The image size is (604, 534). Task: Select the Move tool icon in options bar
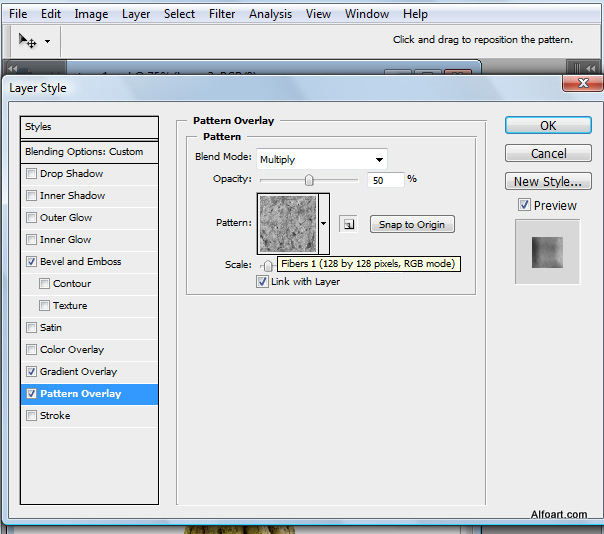28,41
